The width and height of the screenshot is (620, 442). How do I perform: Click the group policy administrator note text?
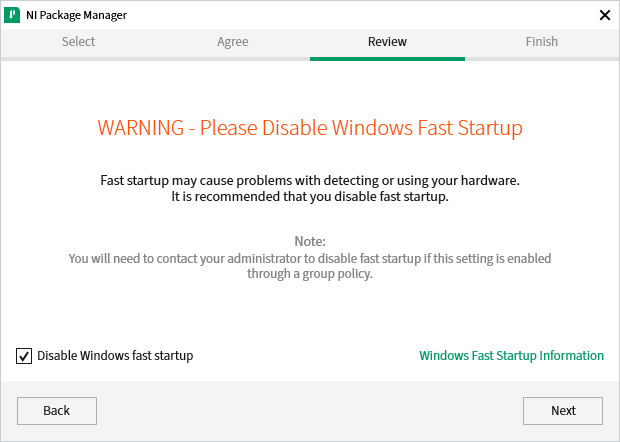pyautogui.click(x=310, y=266)
